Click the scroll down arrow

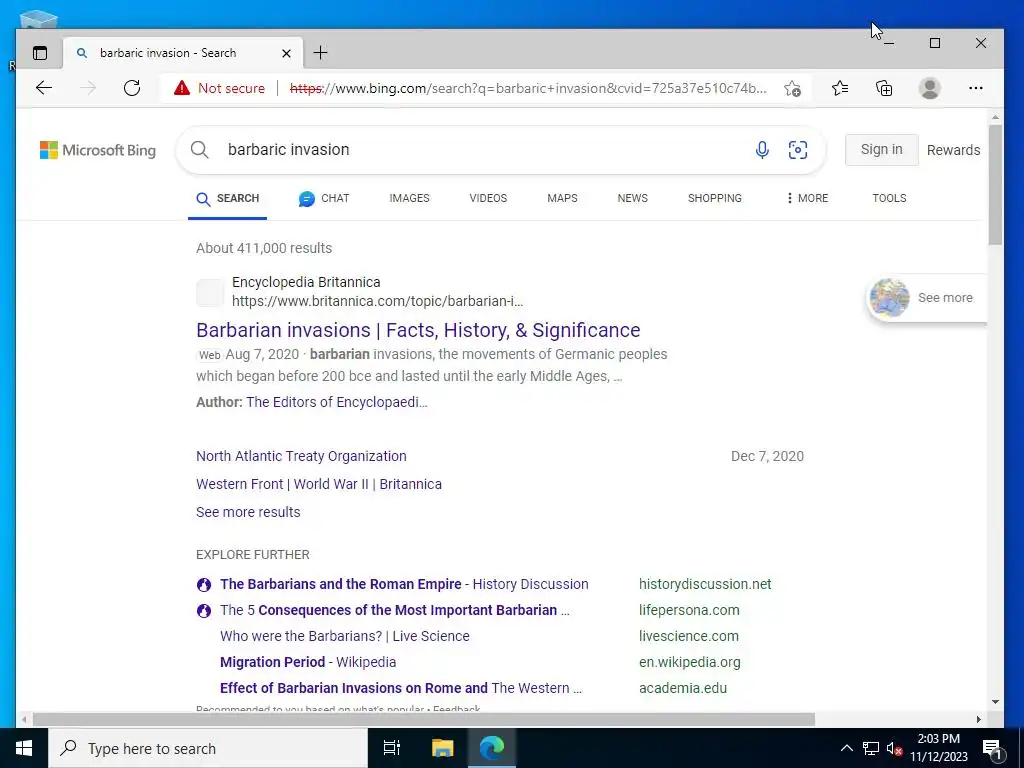coord(995,702)
